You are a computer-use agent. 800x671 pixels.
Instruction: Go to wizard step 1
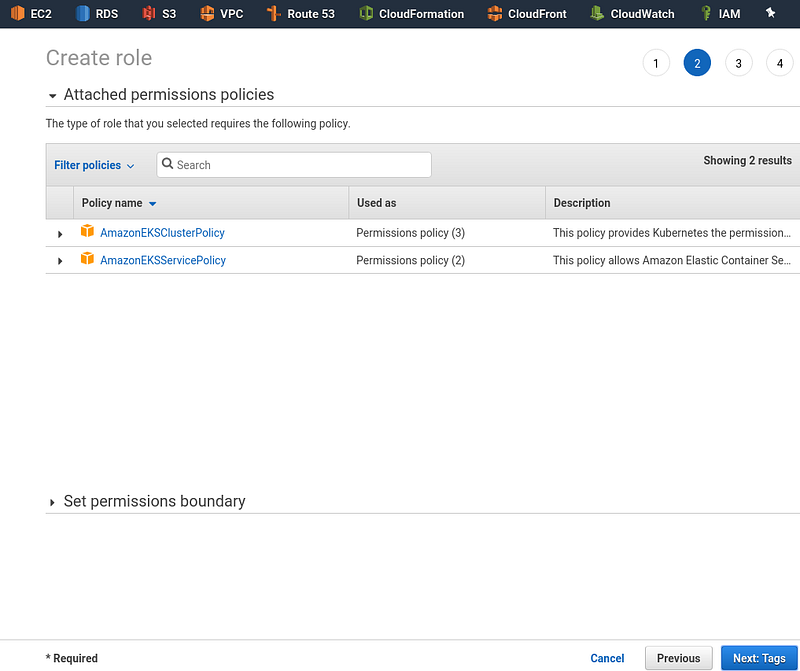(656, 63)
